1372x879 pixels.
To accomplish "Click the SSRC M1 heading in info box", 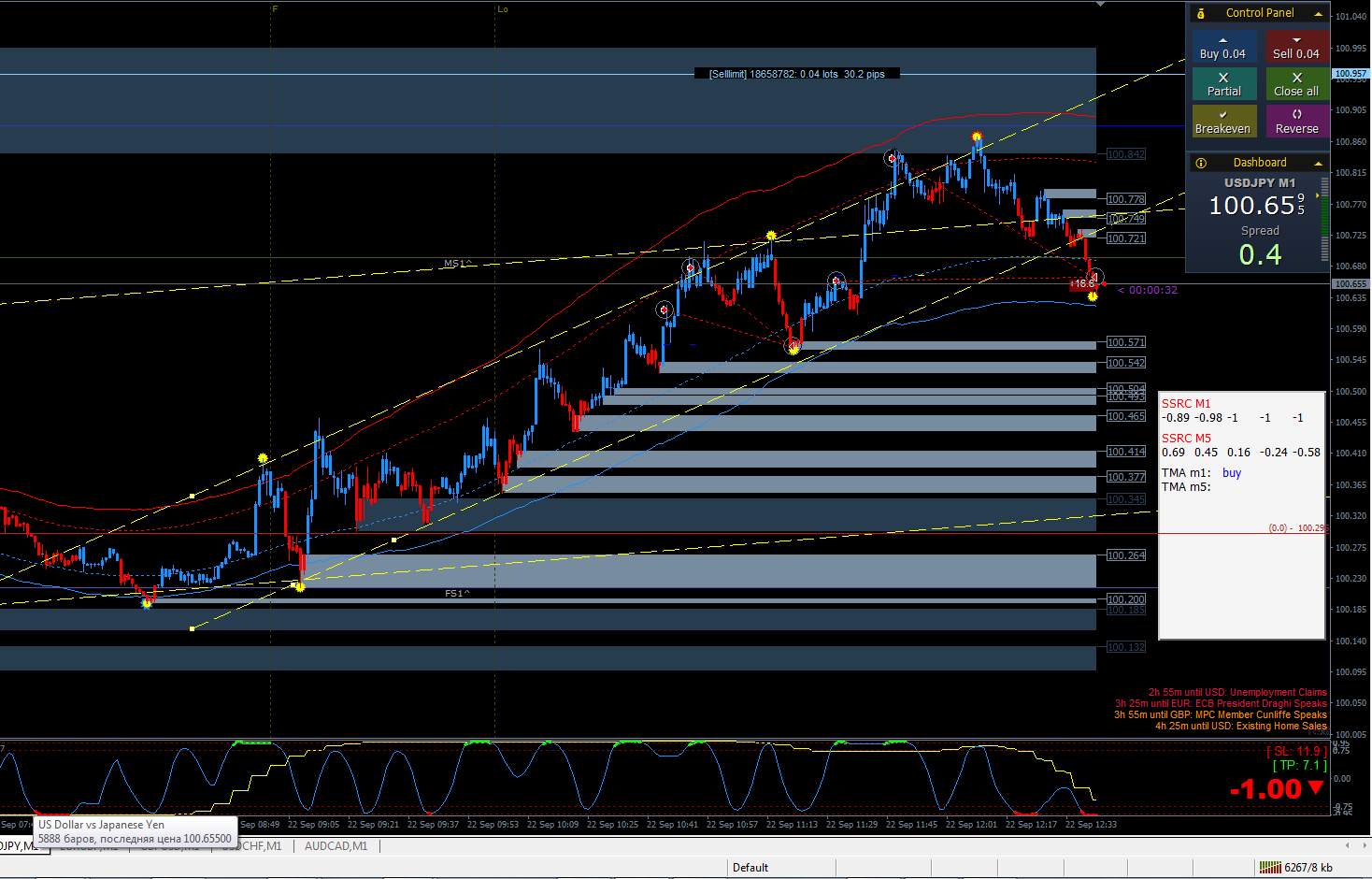I will pos(1185,404).
